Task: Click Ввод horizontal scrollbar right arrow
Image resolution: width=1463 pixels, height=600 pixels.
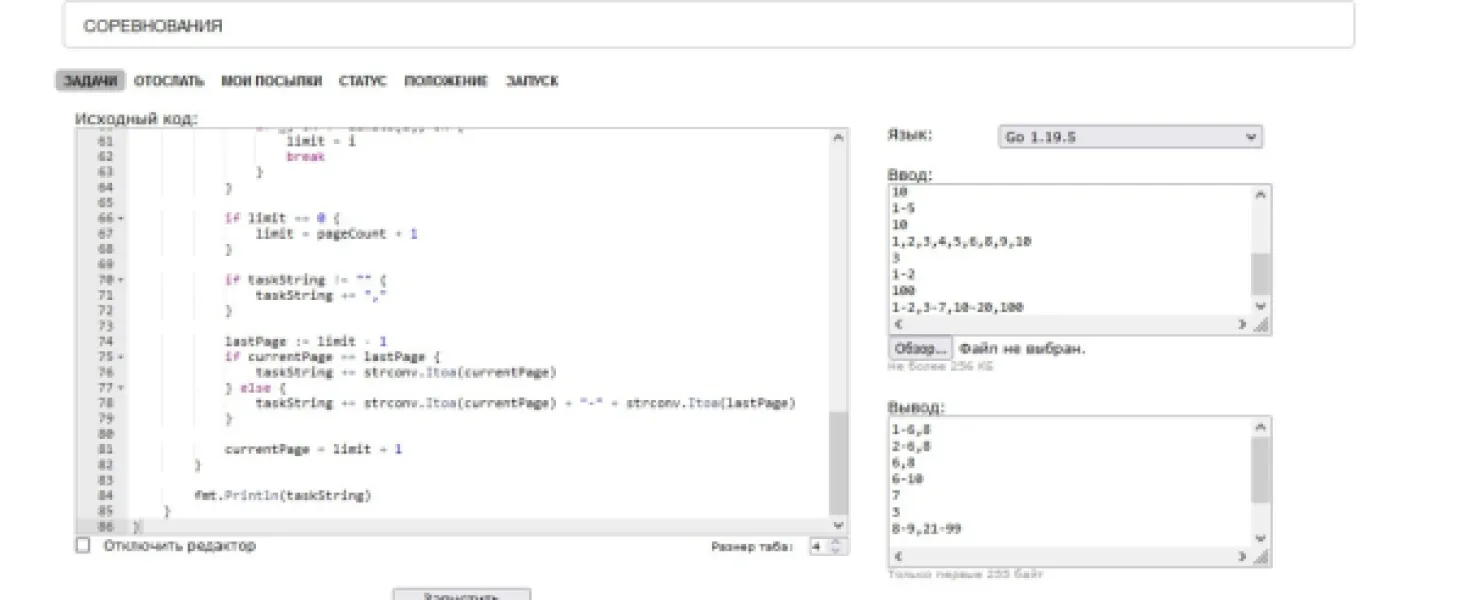Action: click(1243, 324)
